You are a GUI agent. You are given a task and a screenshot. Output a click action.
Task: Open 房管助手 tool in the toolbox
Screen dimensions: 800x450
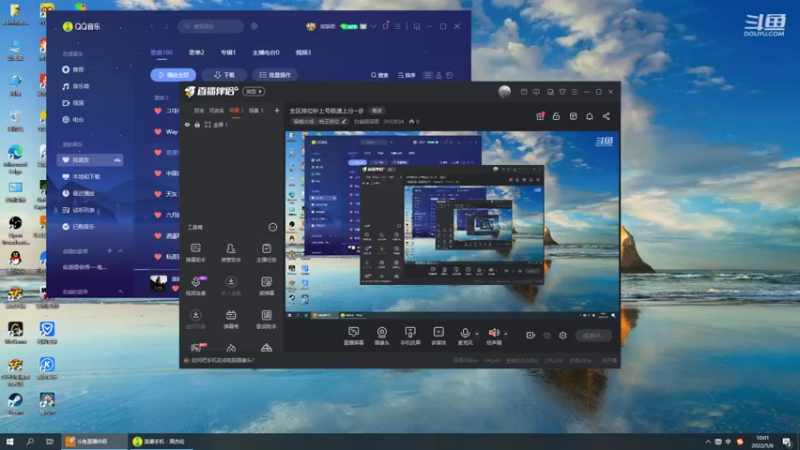coord(231,253)
